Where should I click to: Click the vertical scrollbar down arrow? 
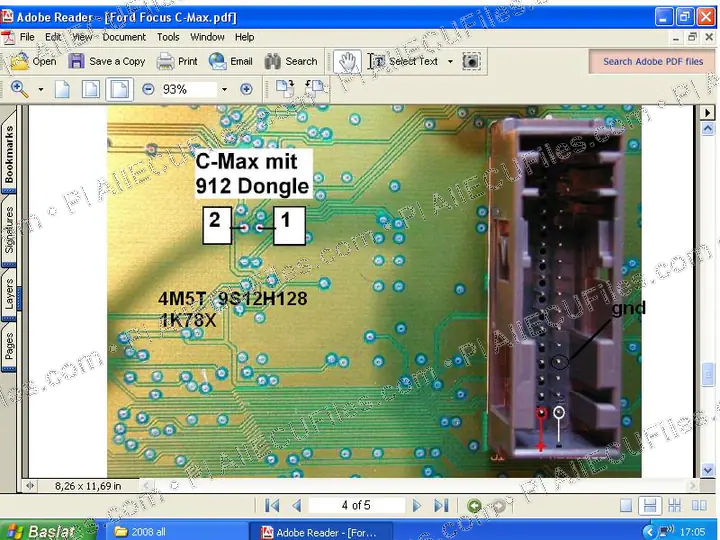(708, 470)
